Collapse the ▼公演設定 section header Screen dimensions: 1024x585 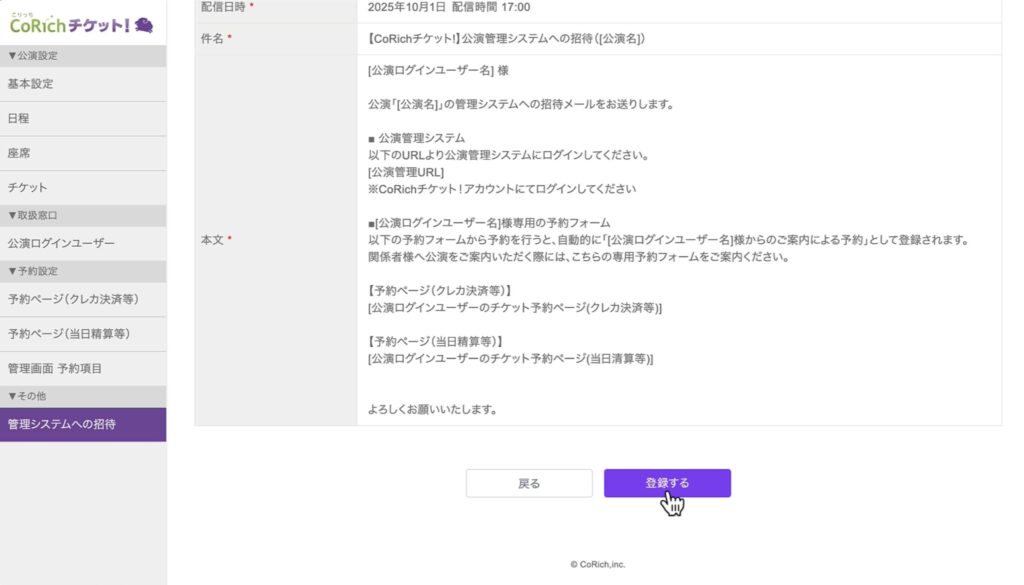pos(32,56)
